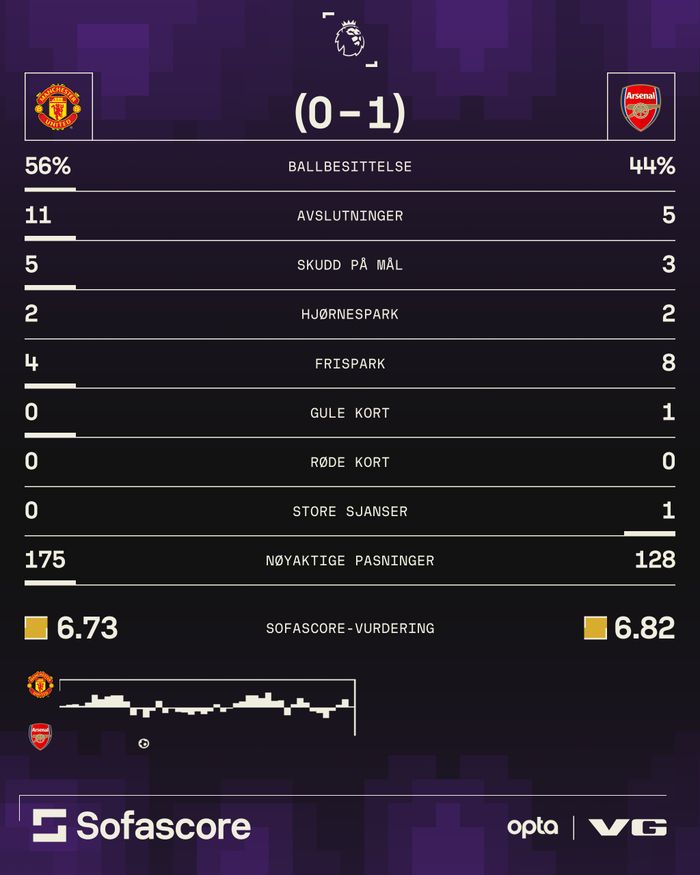
Task: Click the Opta logo
Action: tap(532, 827)
